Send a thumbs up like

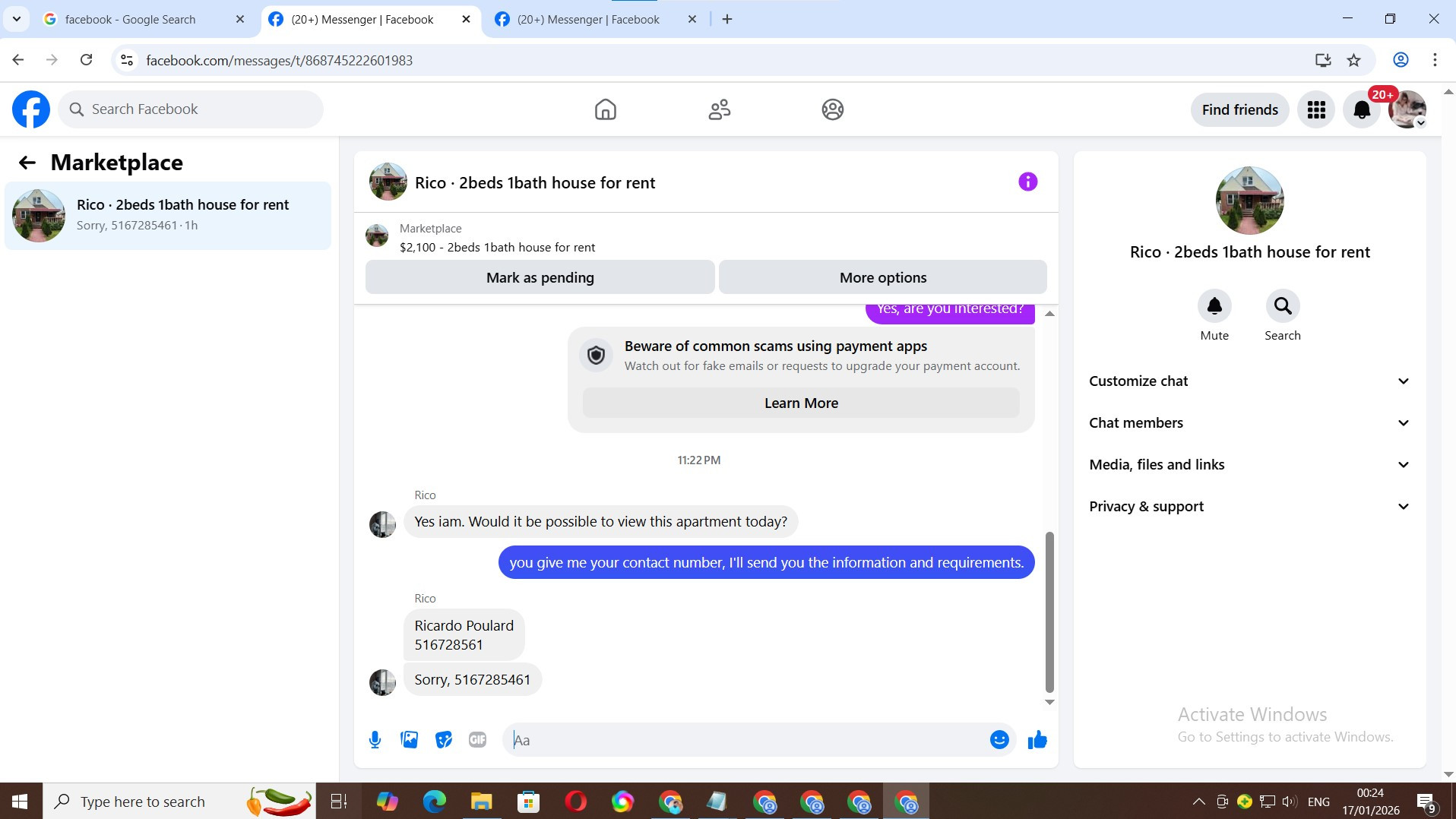pyautogui.click(x=1037, y=740)
